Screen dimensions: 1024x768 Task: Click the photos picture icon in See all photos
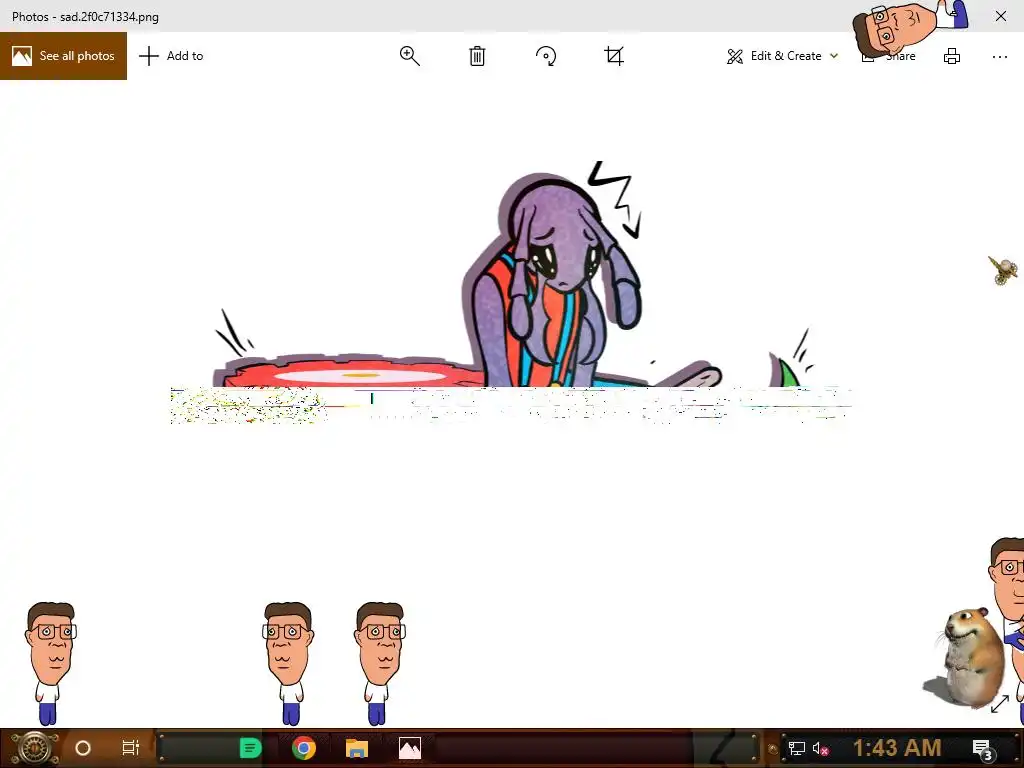click(x=22, y=56)
